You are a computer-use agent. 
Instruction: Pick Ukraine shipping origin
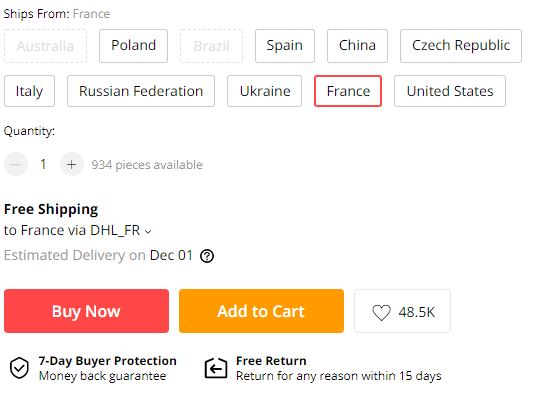coord(265,91)
